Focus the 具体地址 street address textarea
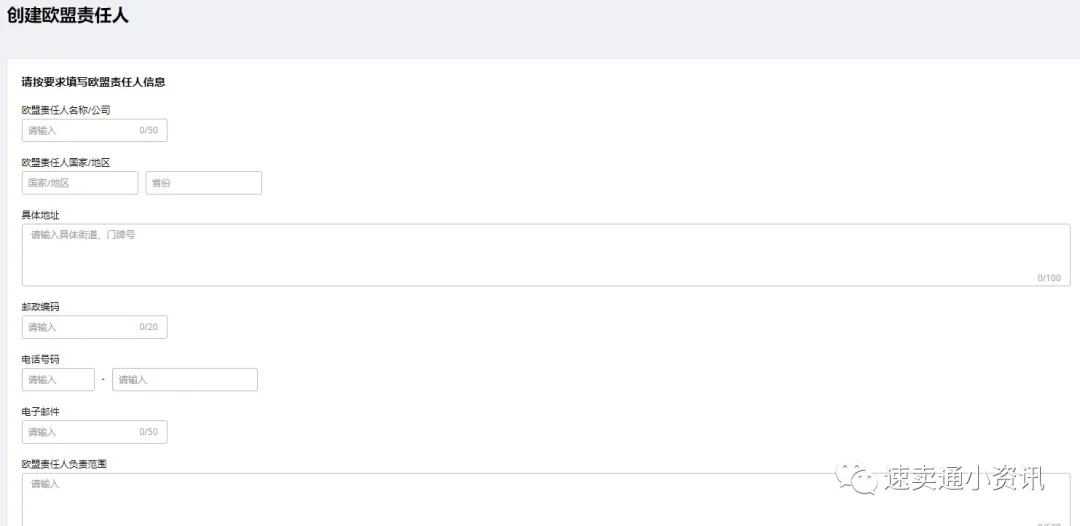This screenshot has width=1080, height=526. 546,255
